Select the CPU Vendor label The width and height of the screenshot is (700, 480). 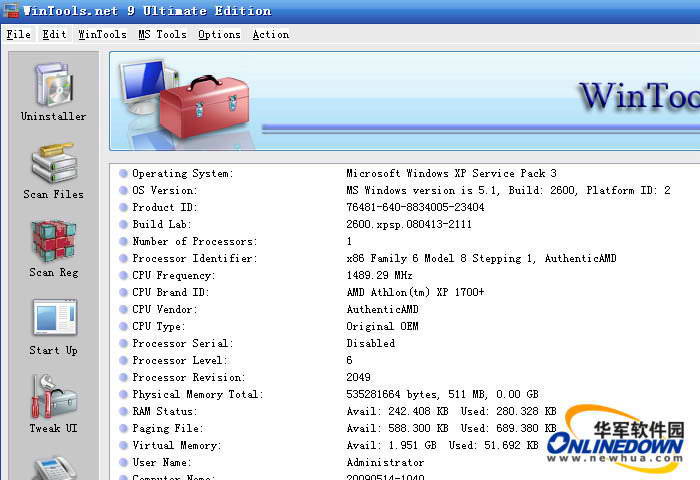coord(165,309)
